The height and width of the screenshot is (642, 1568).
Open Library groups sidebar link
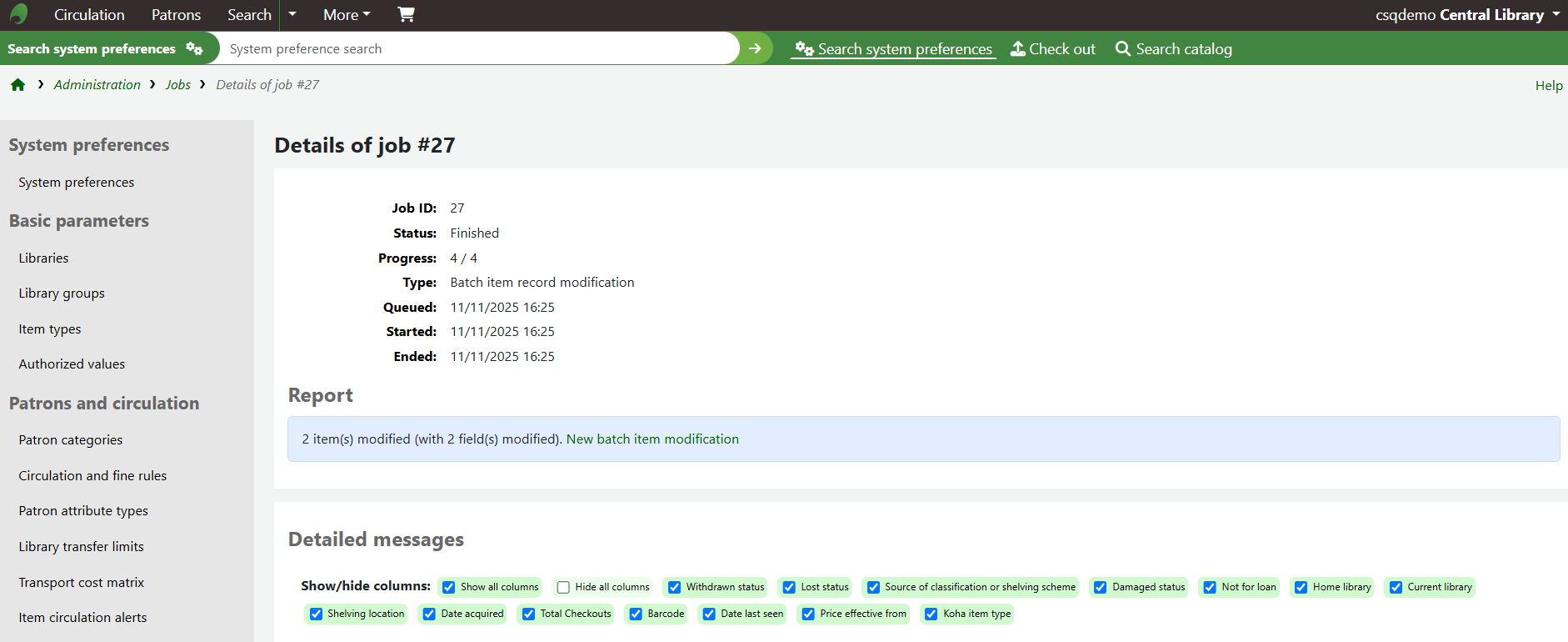point(62,293)
